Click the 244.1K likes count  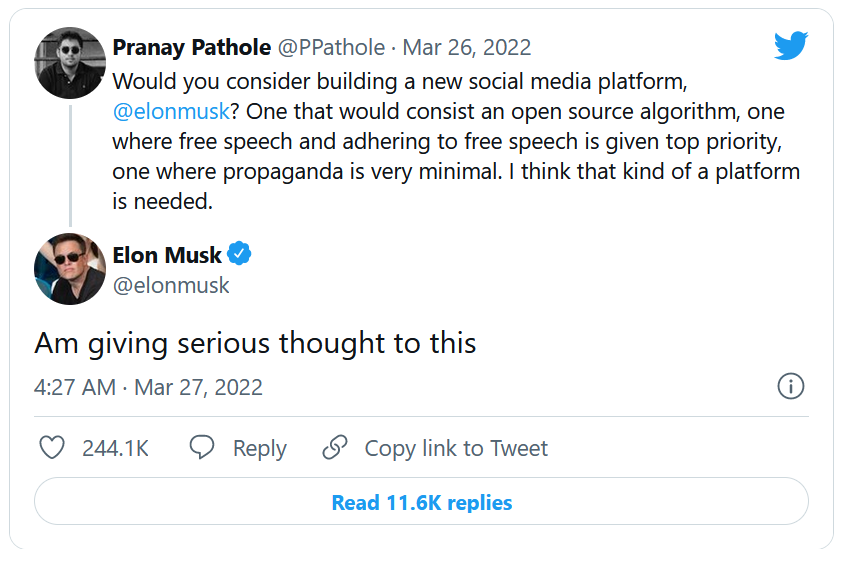point(115,448)
